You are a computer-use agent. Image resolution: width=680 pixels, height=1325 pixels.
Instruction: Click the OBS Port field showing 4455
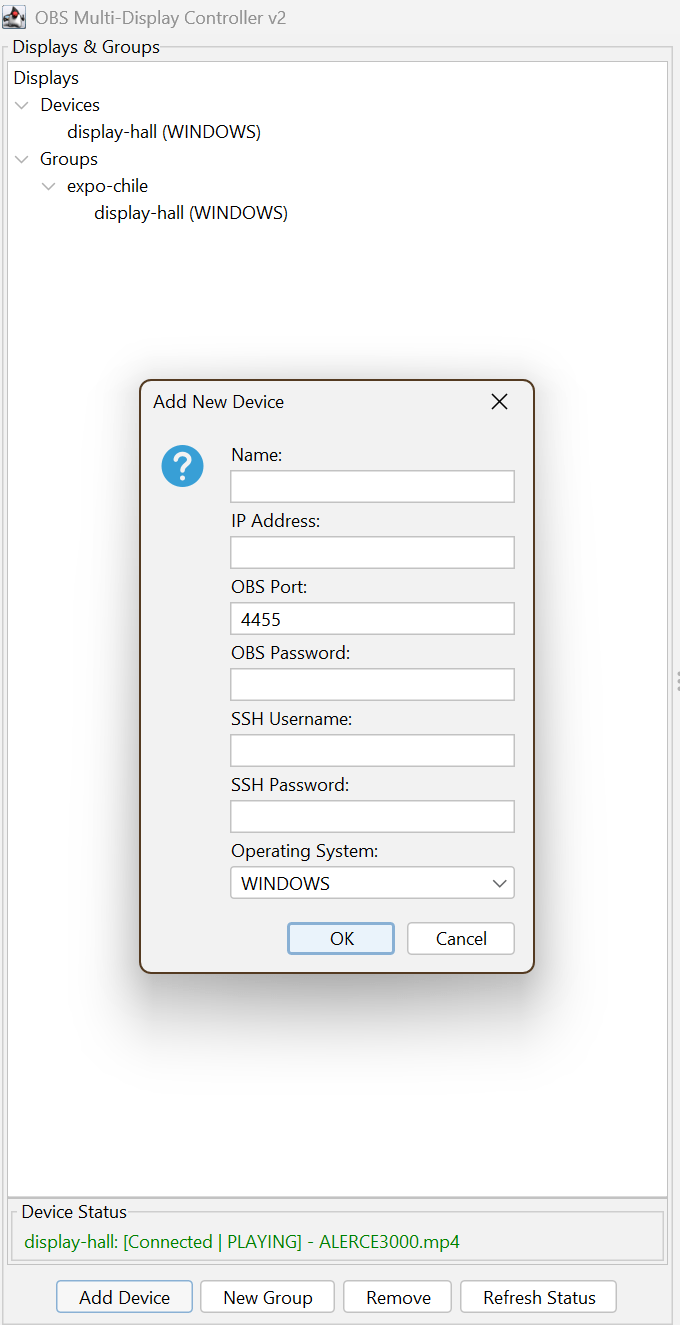coord(372,619)
